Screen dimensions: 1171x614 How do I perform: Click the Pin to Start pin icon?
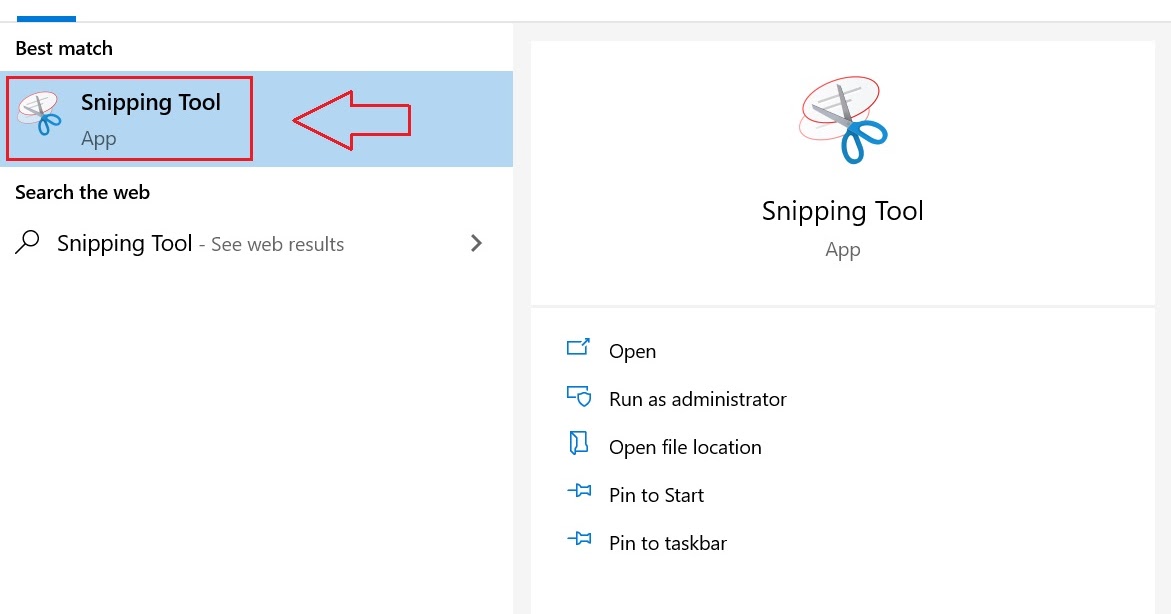(578, 493)
